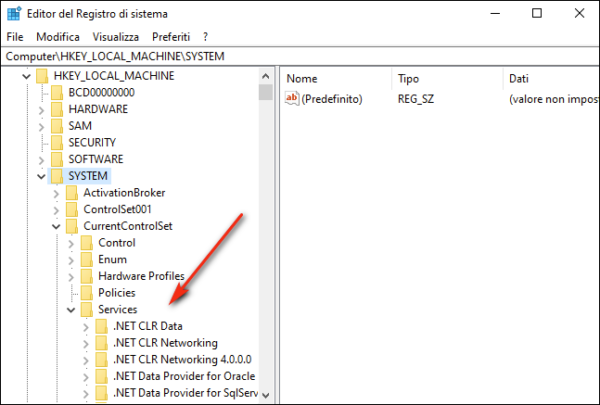
Task: Expand the .NET CLR Data key chevron
Action: 86,327
